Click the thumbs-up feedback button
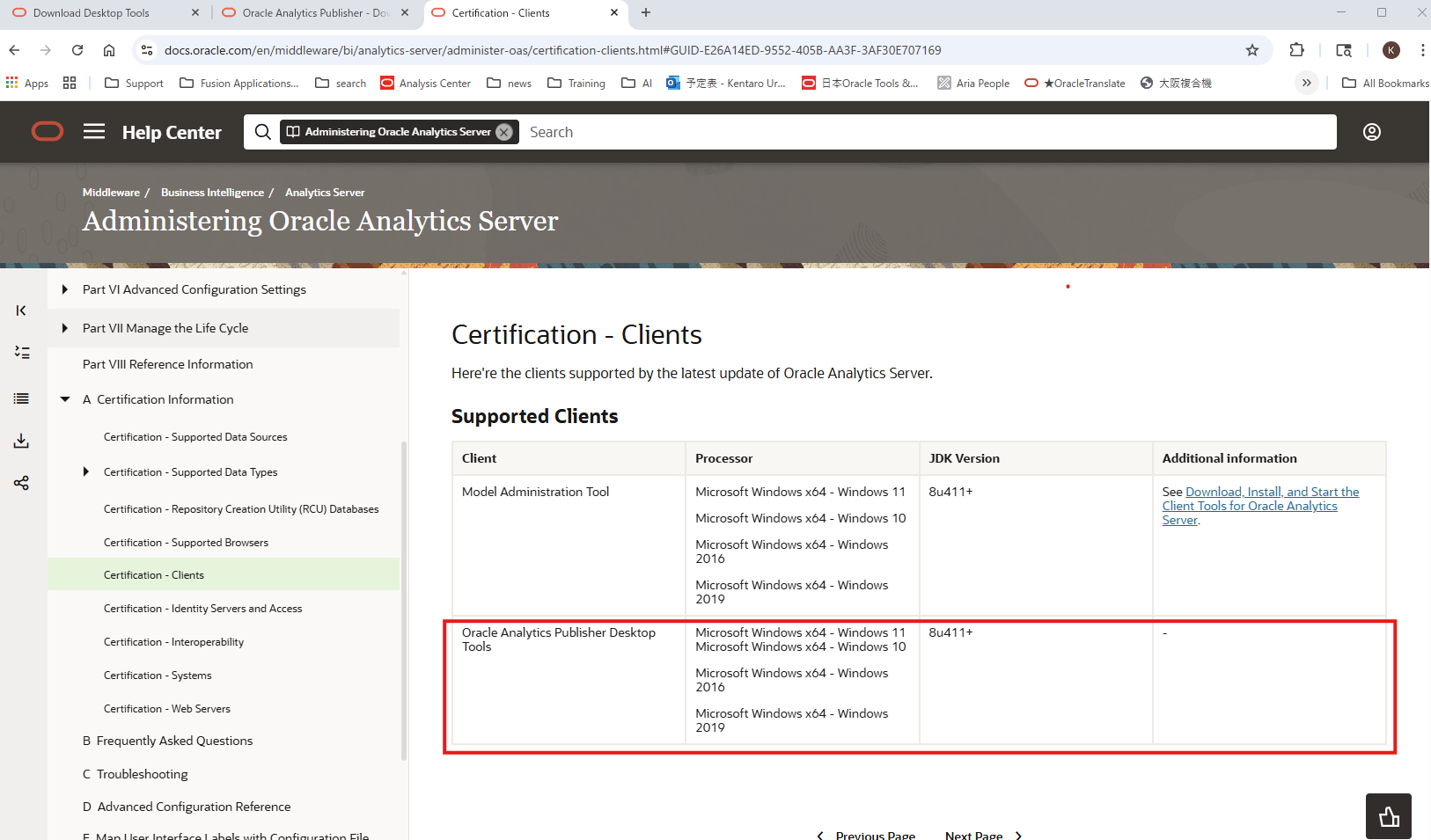Image resolution: width=1431 pixels, height=840 pixels. pos(1389,816)
